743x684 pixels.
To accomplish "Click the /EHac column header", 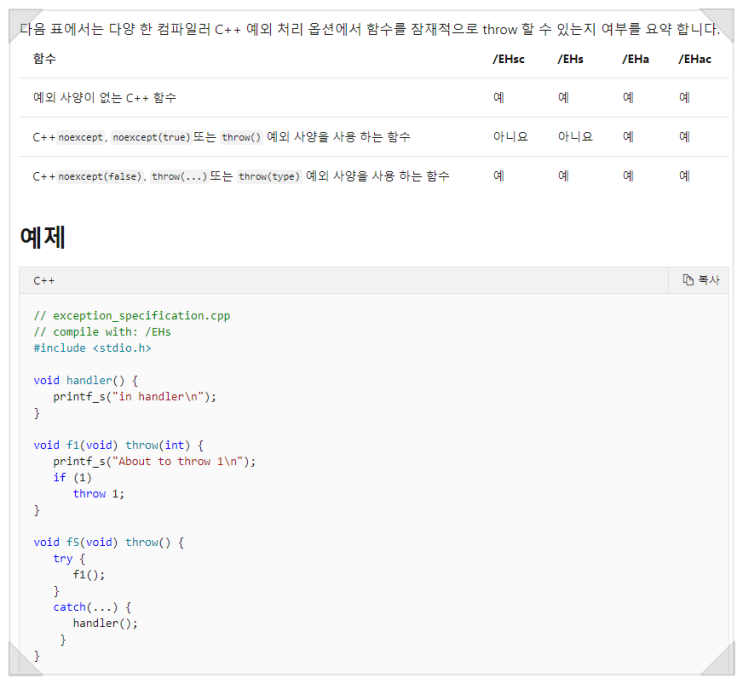I will [695, 59].
